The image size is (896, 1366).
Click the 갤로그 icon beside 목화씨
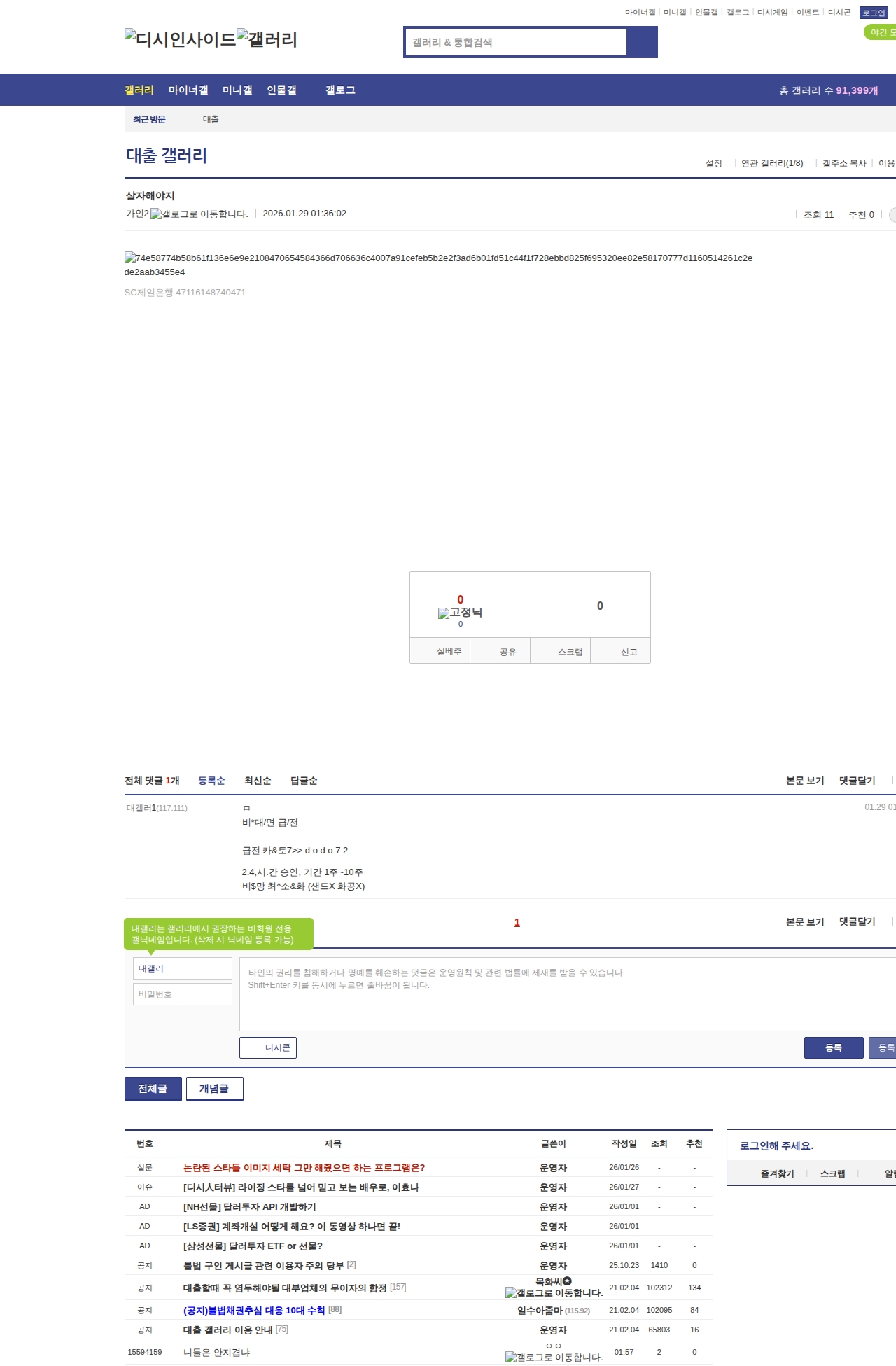coord(554,1292)
